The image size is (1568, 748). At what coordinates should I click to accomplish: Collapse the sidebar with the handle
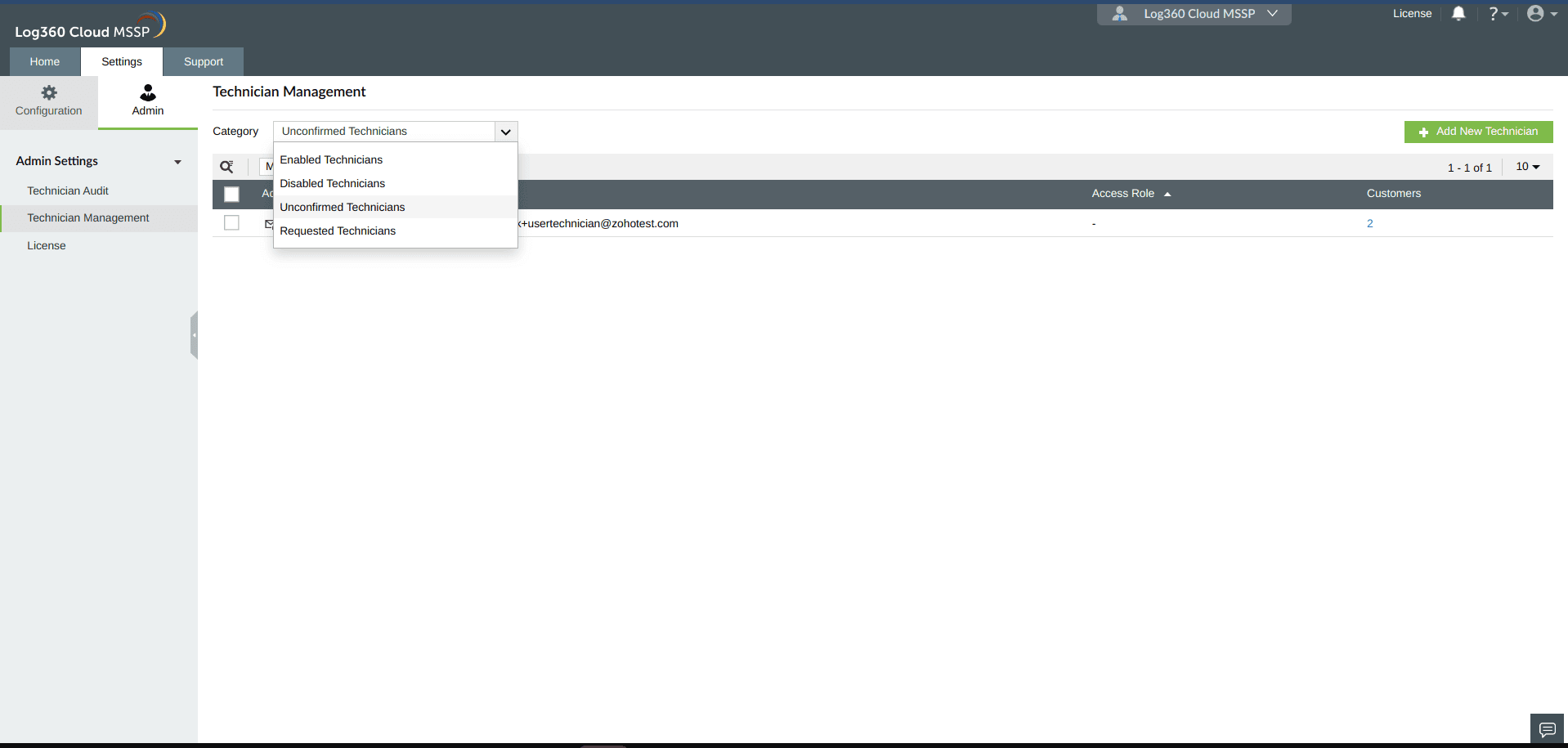point(194,335)
